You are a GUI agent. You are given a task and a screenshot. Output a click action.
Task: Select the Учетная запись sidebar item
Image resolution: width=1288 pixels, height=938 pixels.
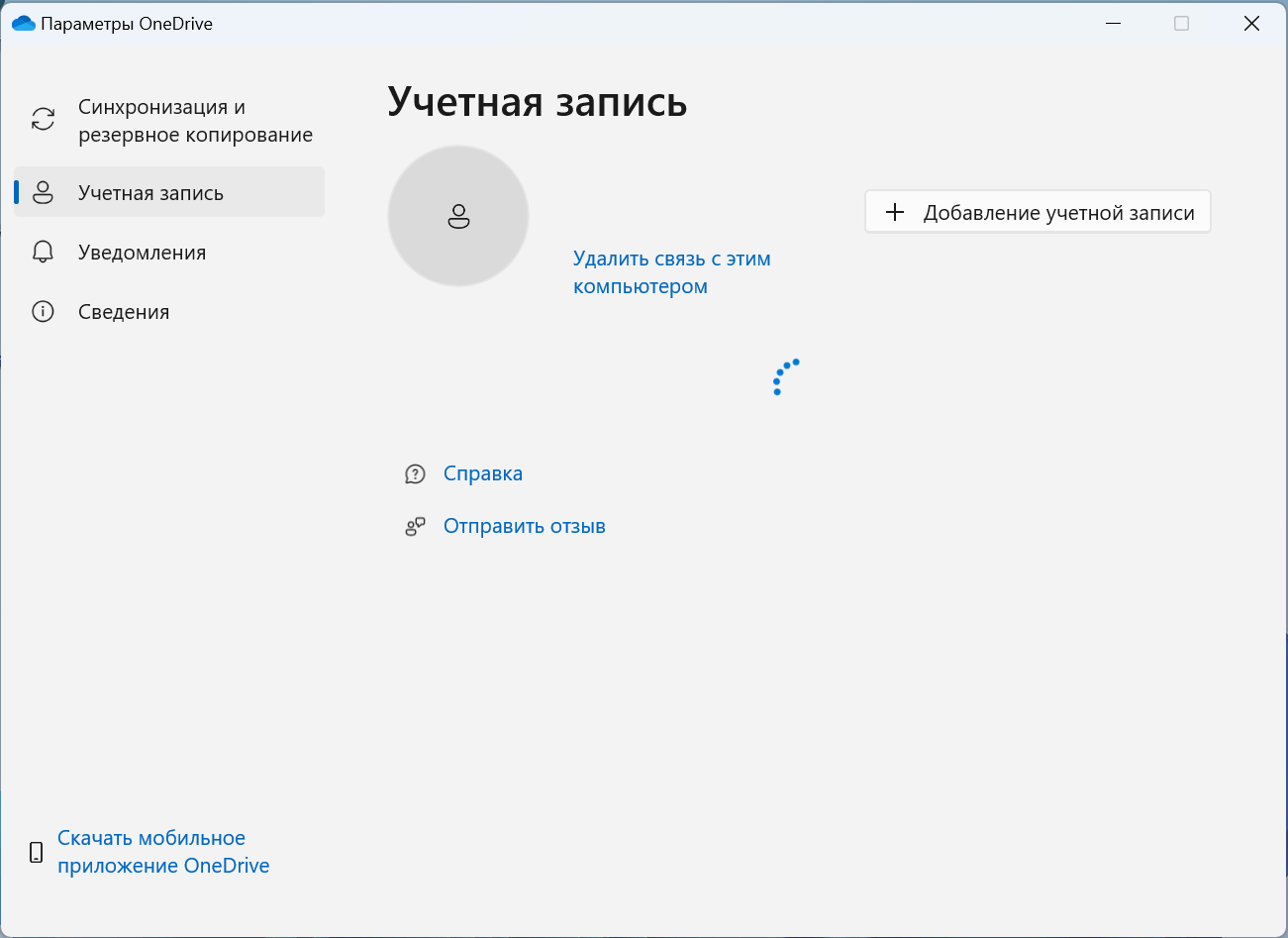[x=169, y=192]
